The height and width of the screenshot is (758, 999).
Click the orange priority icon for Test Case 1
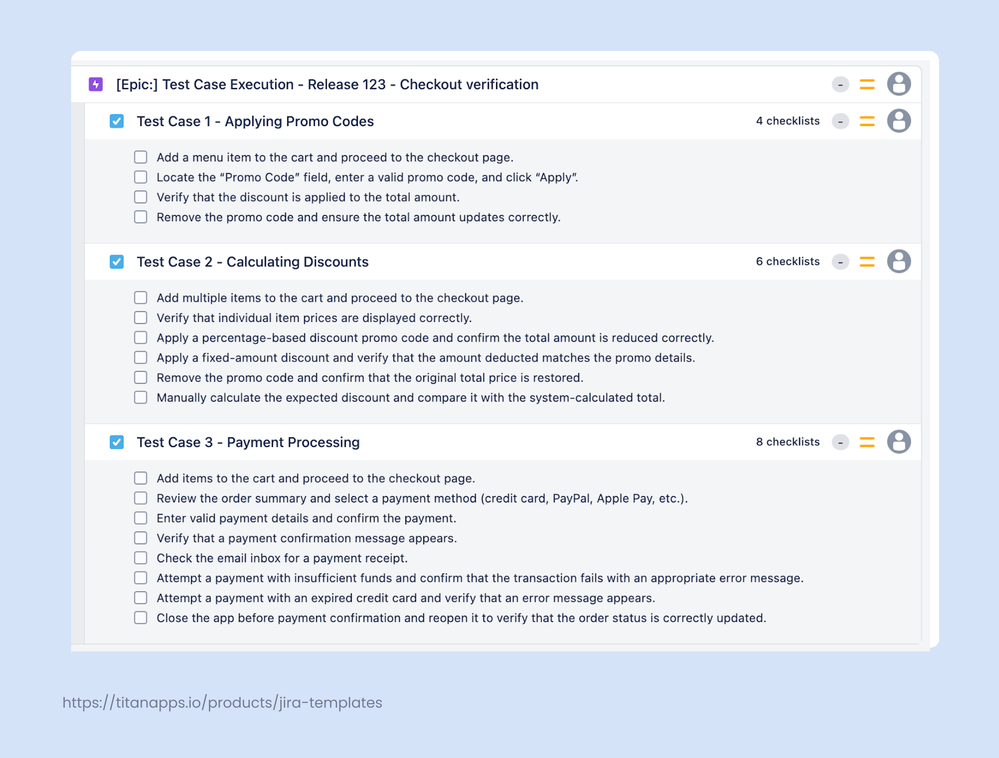pos(866,120)
